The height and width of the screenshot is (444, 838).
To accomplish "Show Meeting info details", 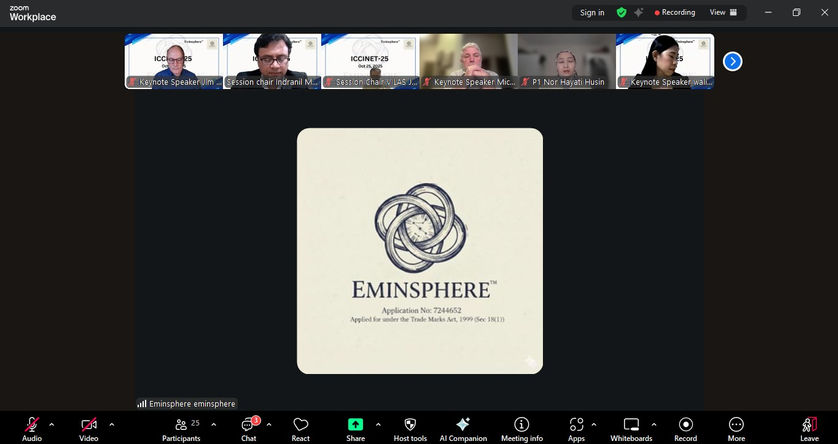I will (x=522, y=429).
